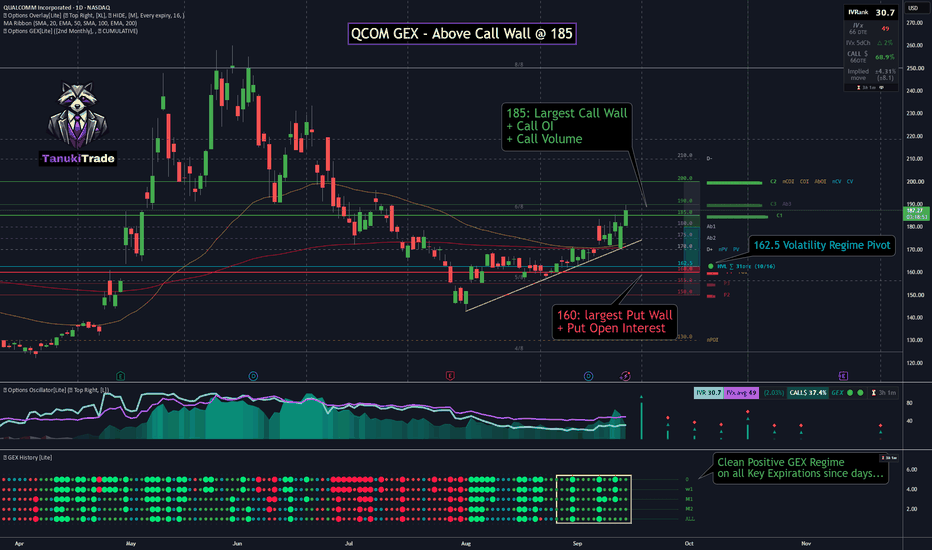
Task: Select the QUALCOMM Incorporated symbol title
Action: (37, 8)
